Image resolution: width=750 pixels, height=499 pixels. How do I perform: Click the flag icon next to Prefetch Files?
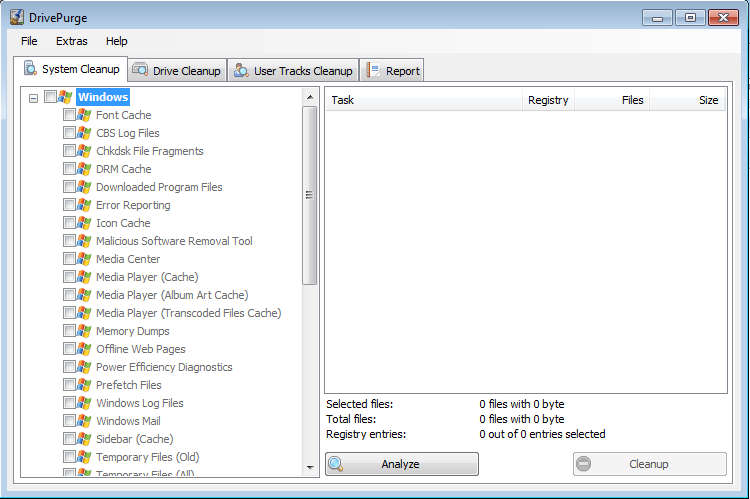click(84, 385)
